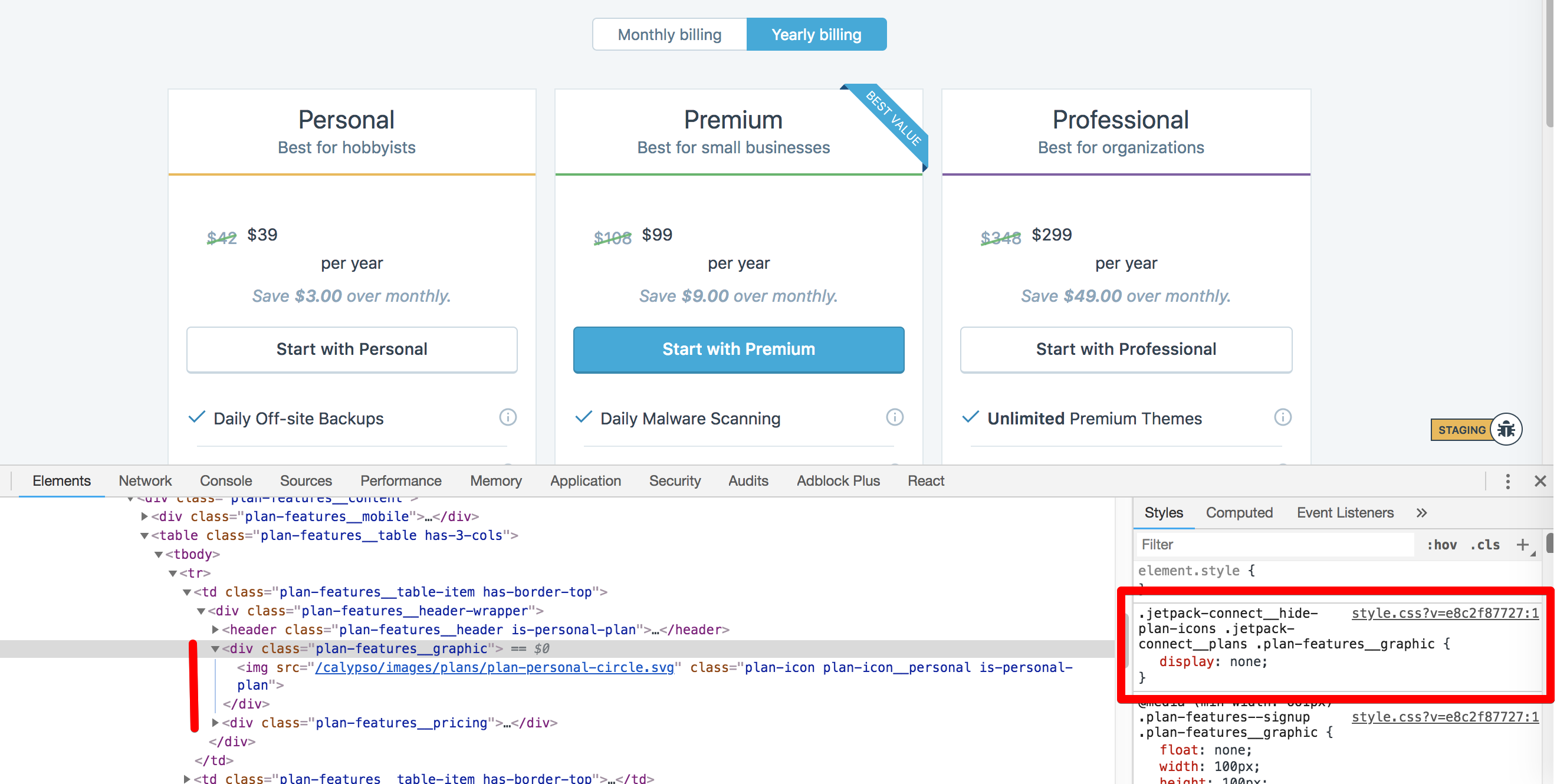Add a new style rule with plus icon
Screen dimensions: 1557x784
pyautogui.click(x=1523, y=544)
